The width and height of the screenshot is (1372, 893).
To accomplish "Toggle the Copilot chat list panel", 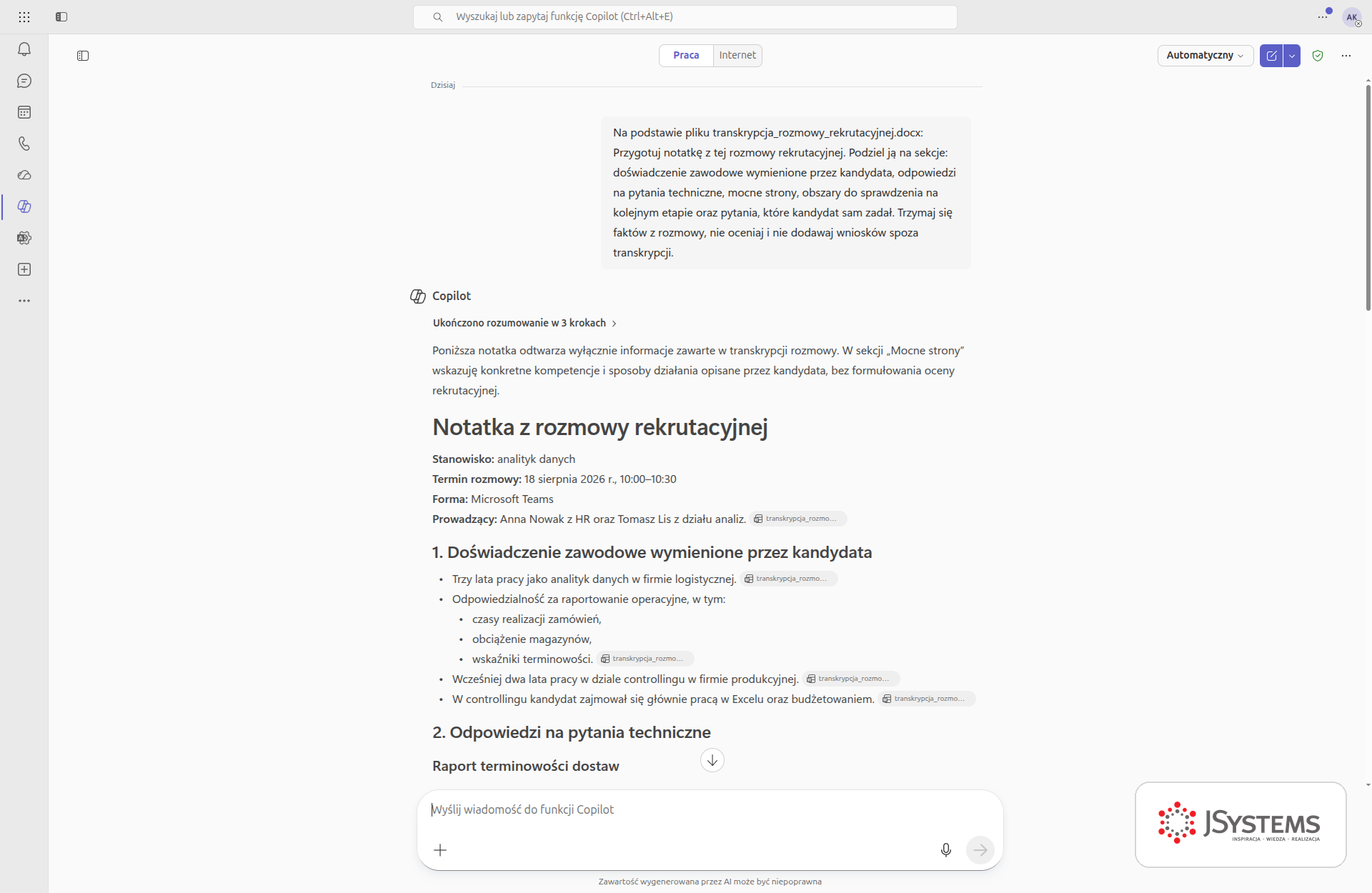I will [83, 56].
